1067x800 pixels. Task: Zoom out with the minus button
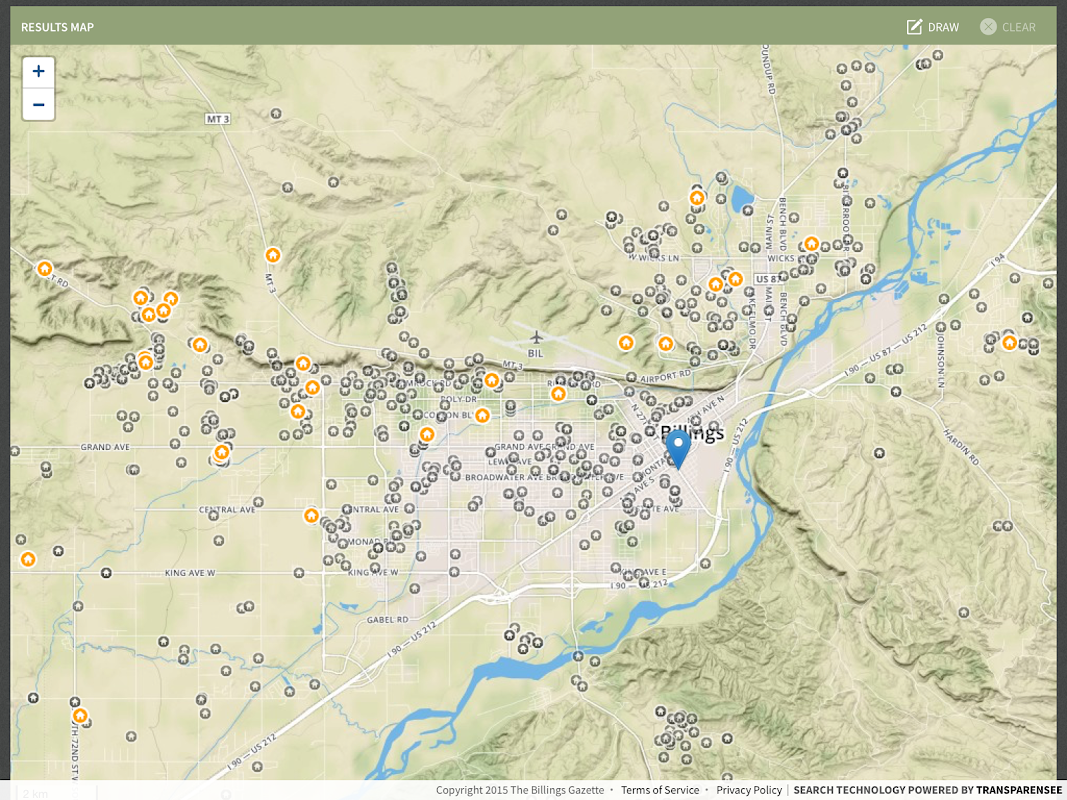[38, 104]
